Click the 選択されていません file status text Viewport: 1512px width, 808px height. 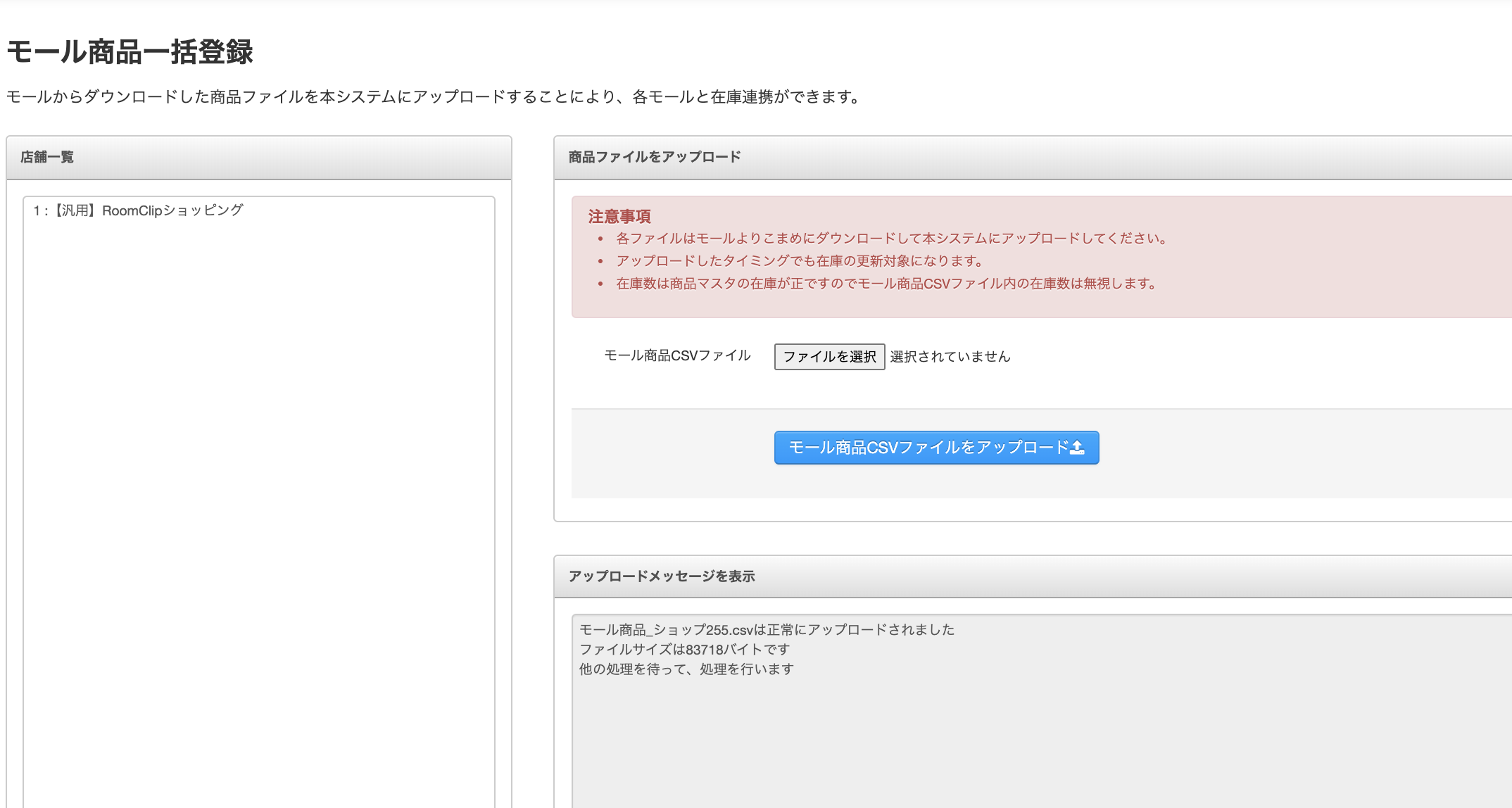(x=950, y=357)
